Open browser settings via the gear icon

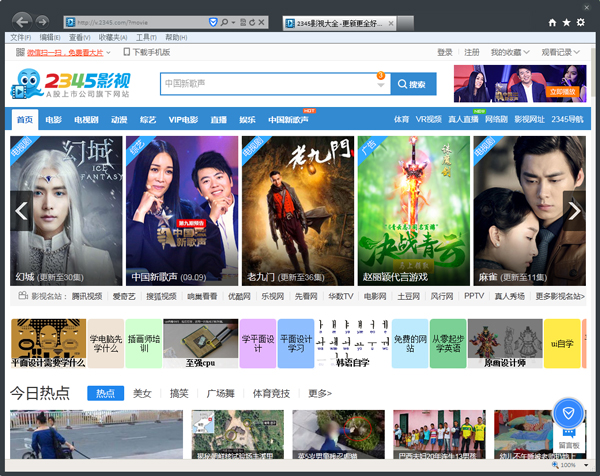pos(580,22)
